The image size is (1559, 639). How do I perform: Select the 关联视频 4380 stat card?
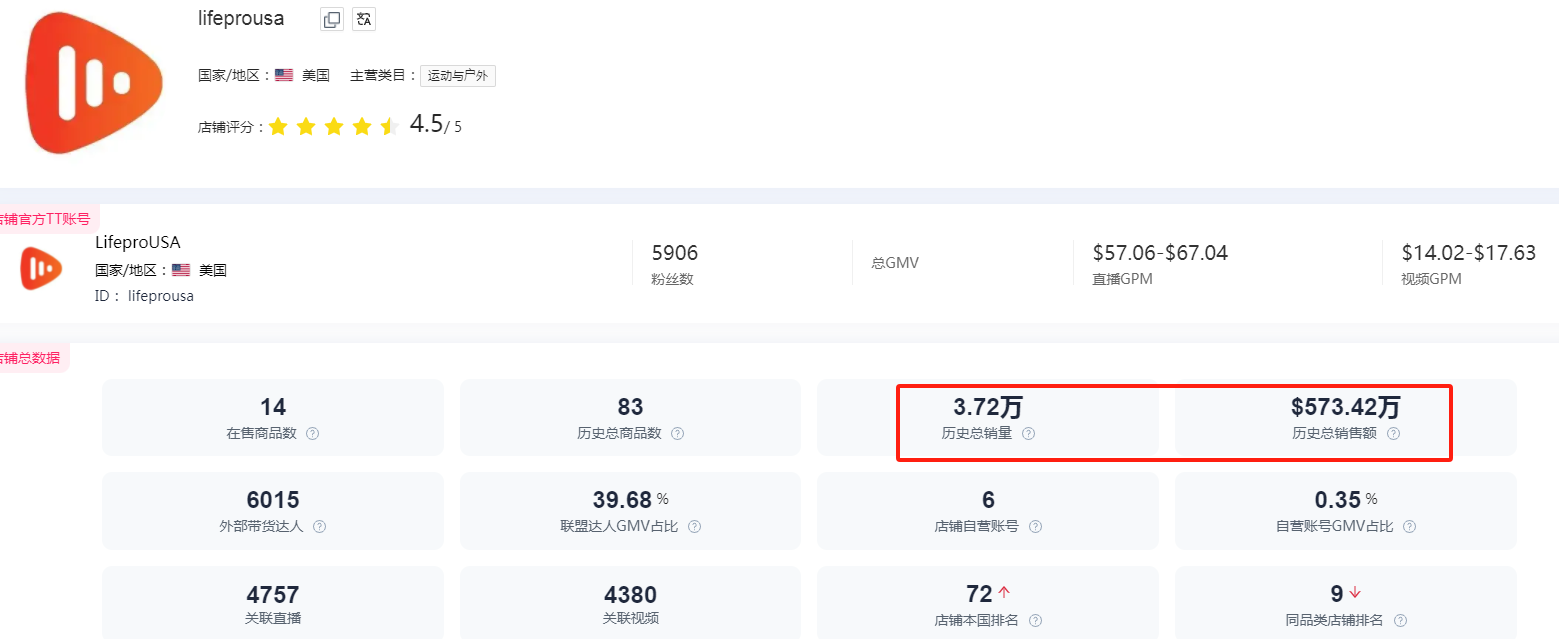click(630, 603)
